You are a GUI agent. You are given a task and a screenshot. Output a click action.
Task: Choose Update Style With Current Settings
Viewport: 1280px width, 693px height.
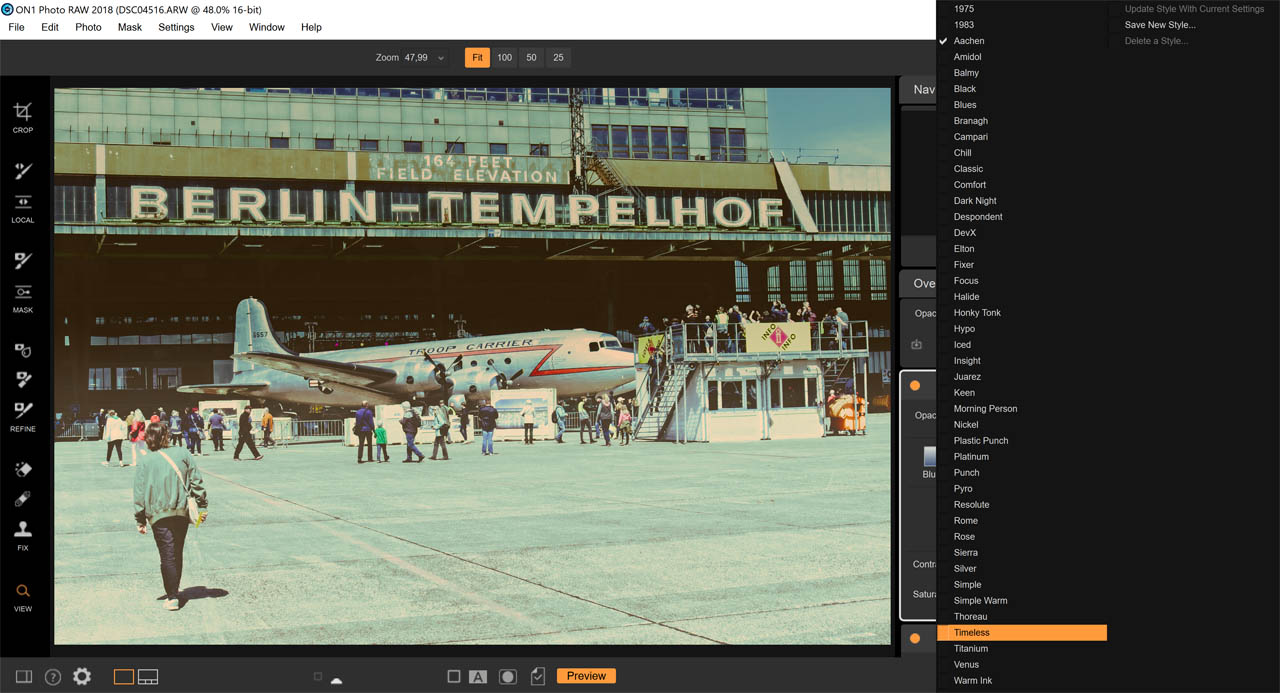tap(1192, 9)
